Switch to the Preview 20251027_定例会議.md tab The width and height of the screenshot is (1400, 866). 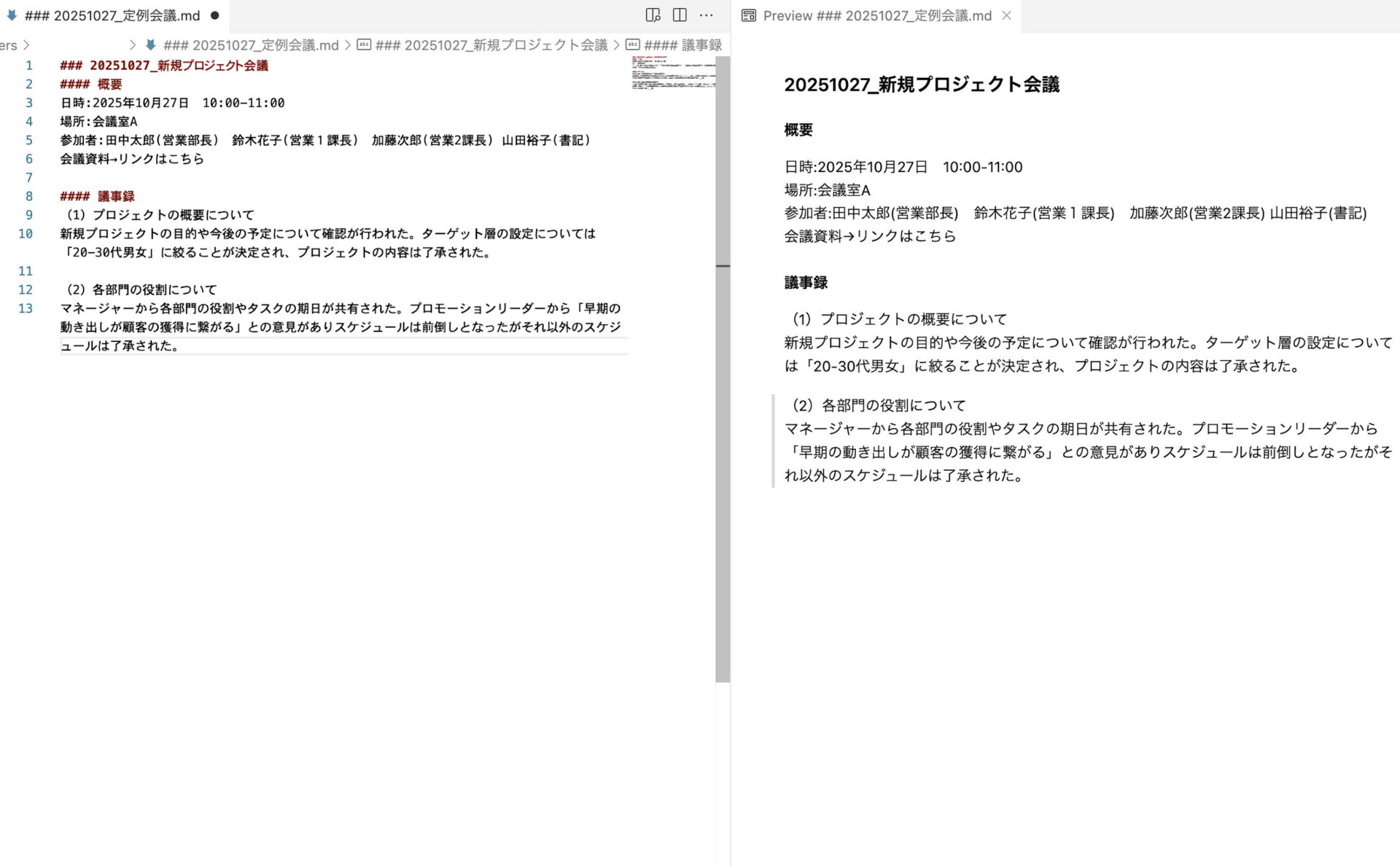875,15
